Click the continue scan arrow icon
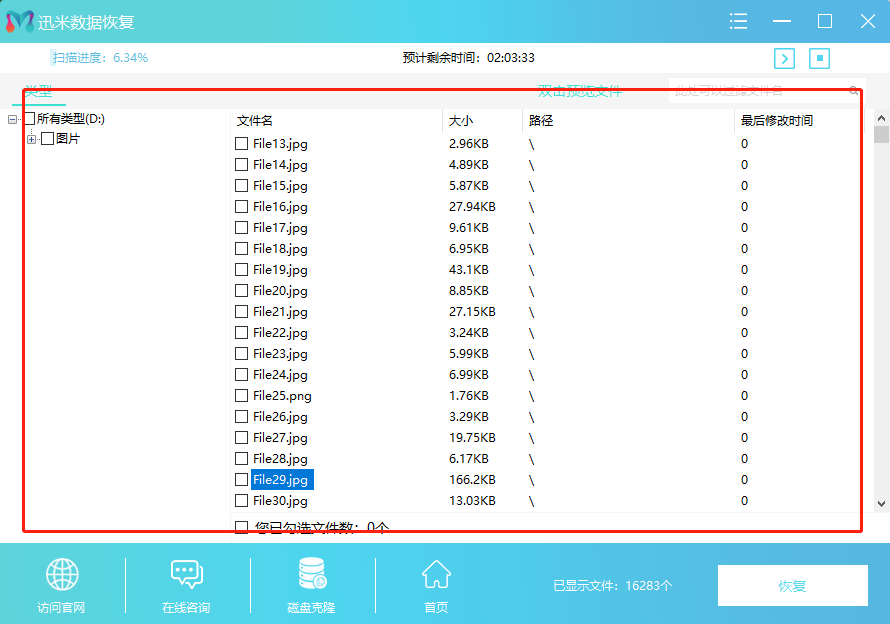The image size is (890, 624). click(785, 58)
